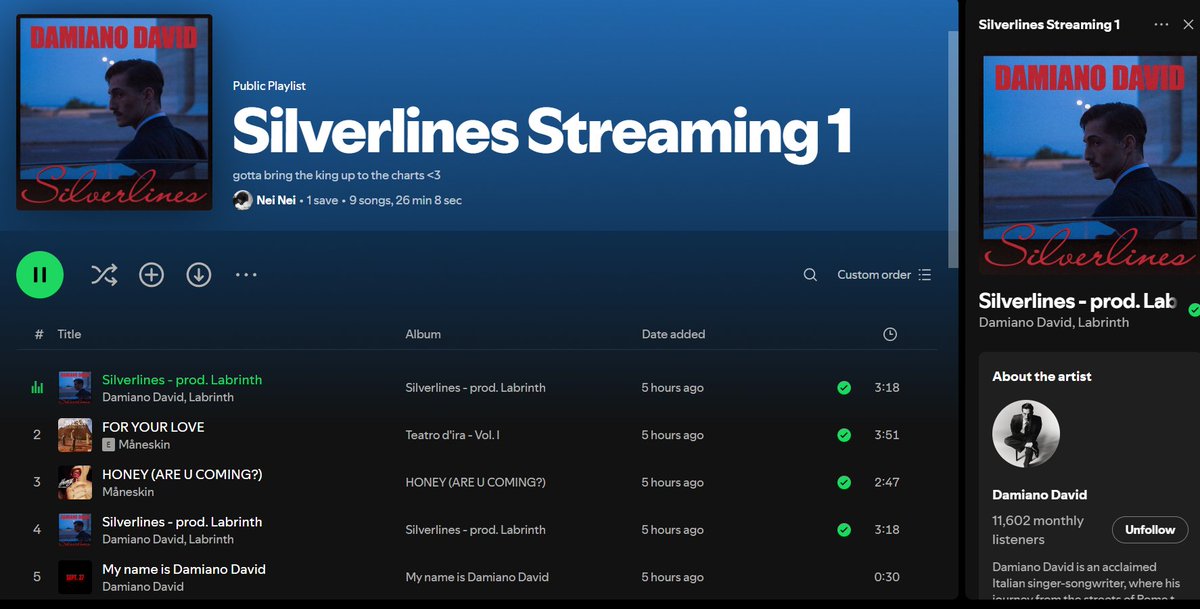Open search within the playlist

point(809,274)
